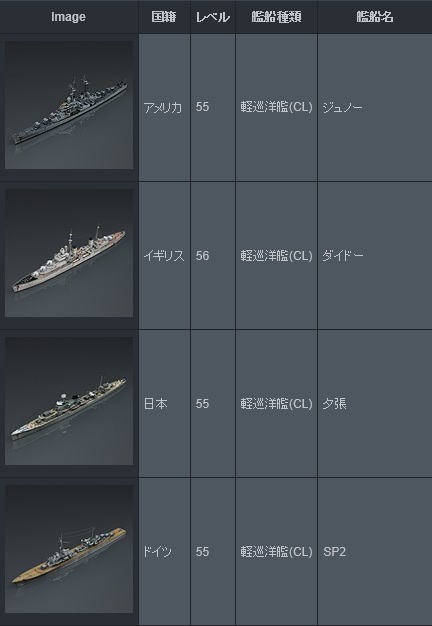
Task: Select the ship name ジュノー
Action: pyautogui.click(x=343, y=107)
